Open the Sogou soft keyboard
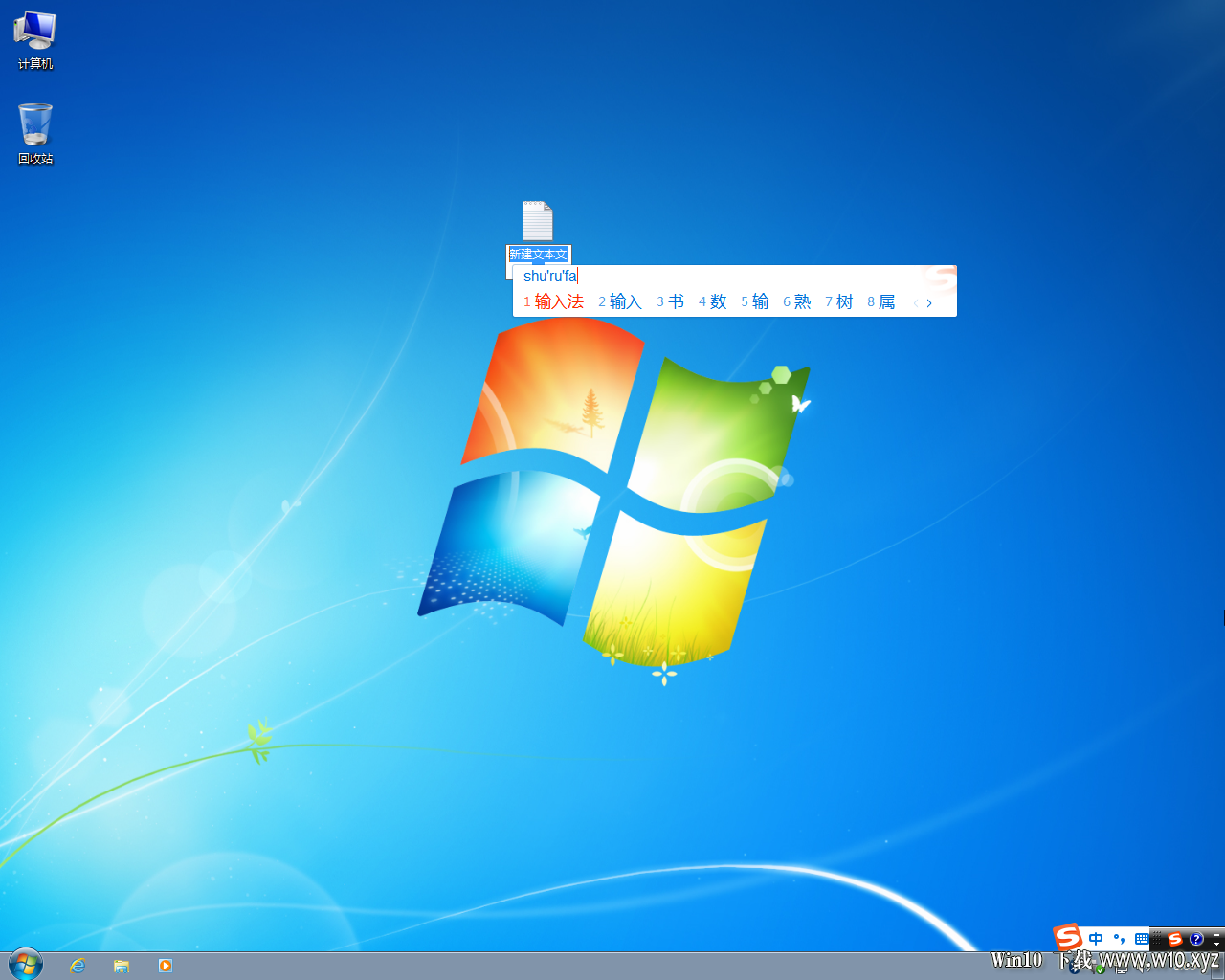 (1142, 939)
